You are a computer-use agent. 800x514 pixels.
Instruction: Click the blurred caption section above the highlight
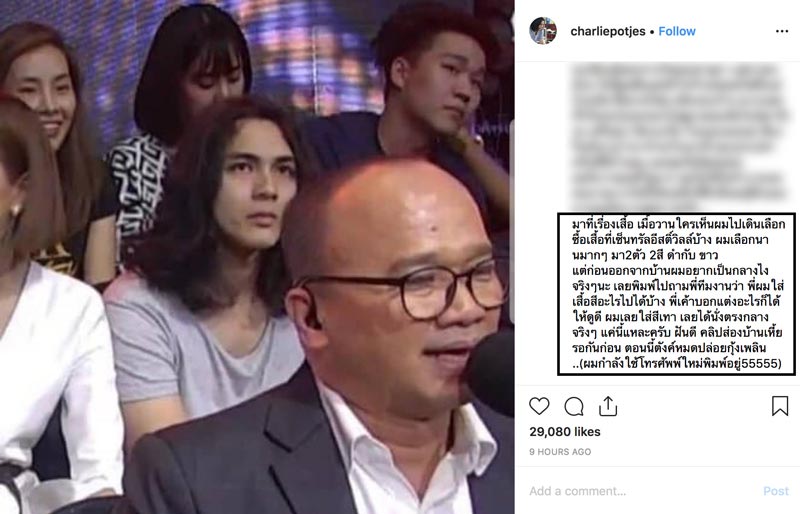[x=679, y=137]
